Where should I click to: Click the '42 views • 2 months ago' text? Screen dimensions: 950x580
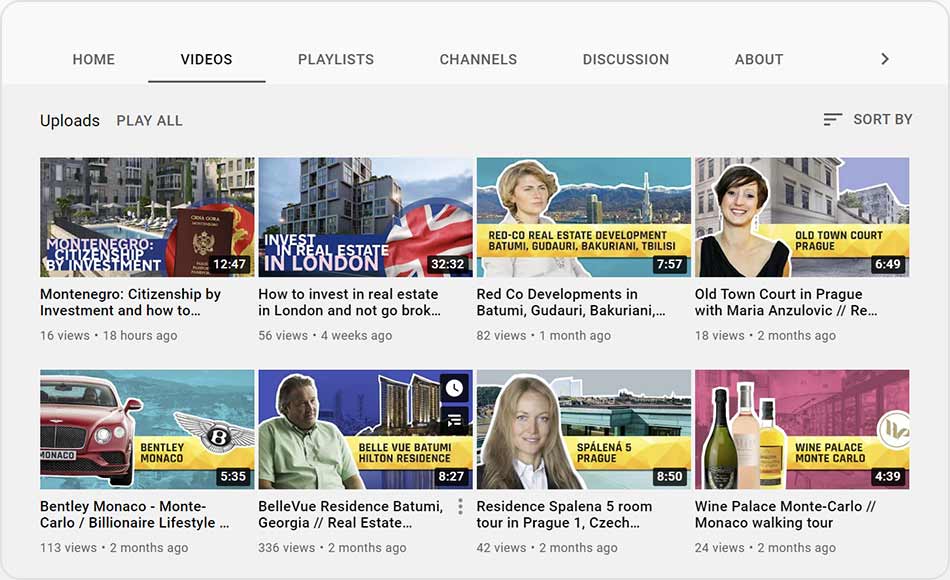(x=547, y=547)
